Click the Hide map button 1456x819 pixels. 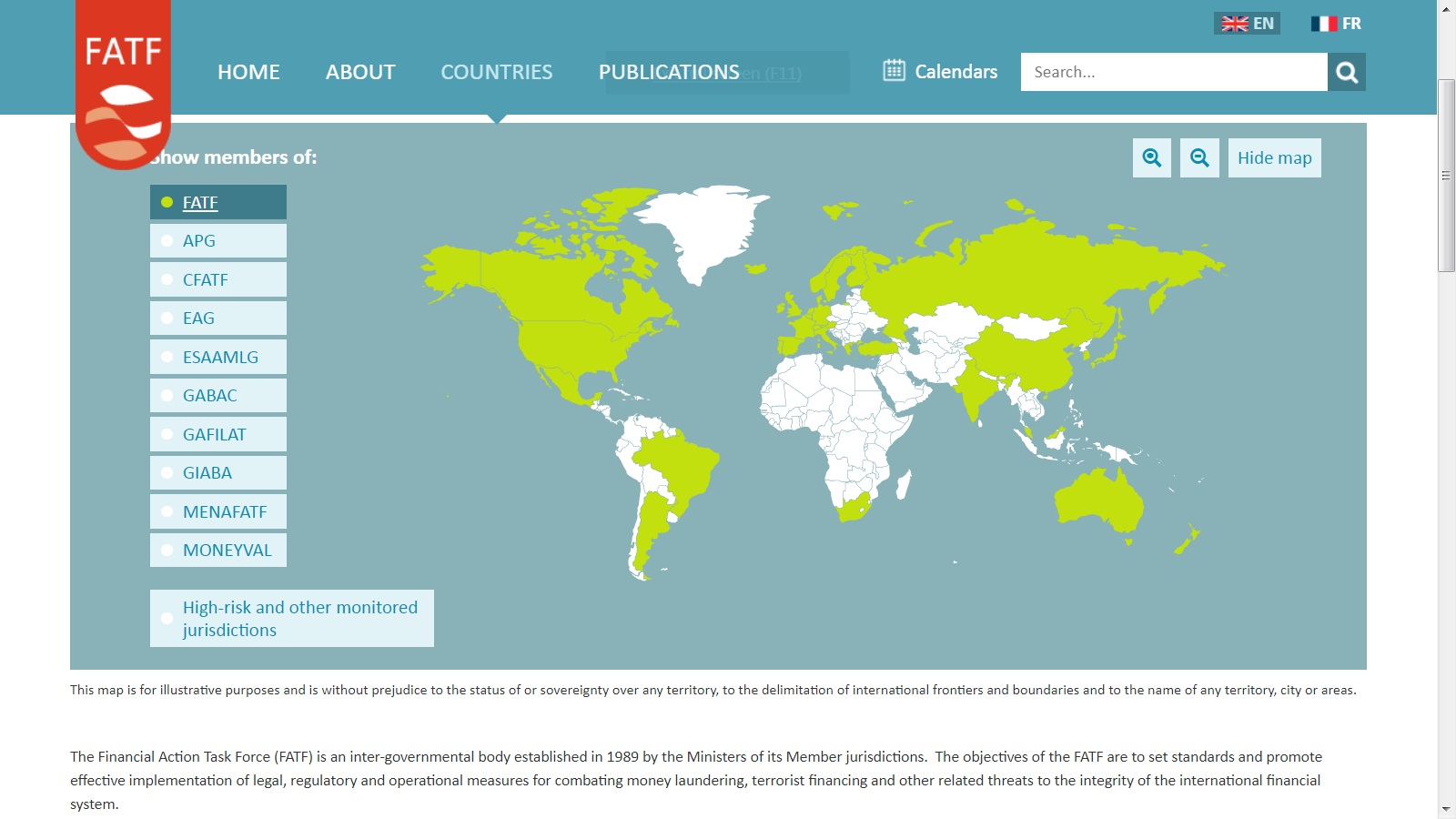click(1274, 157)
